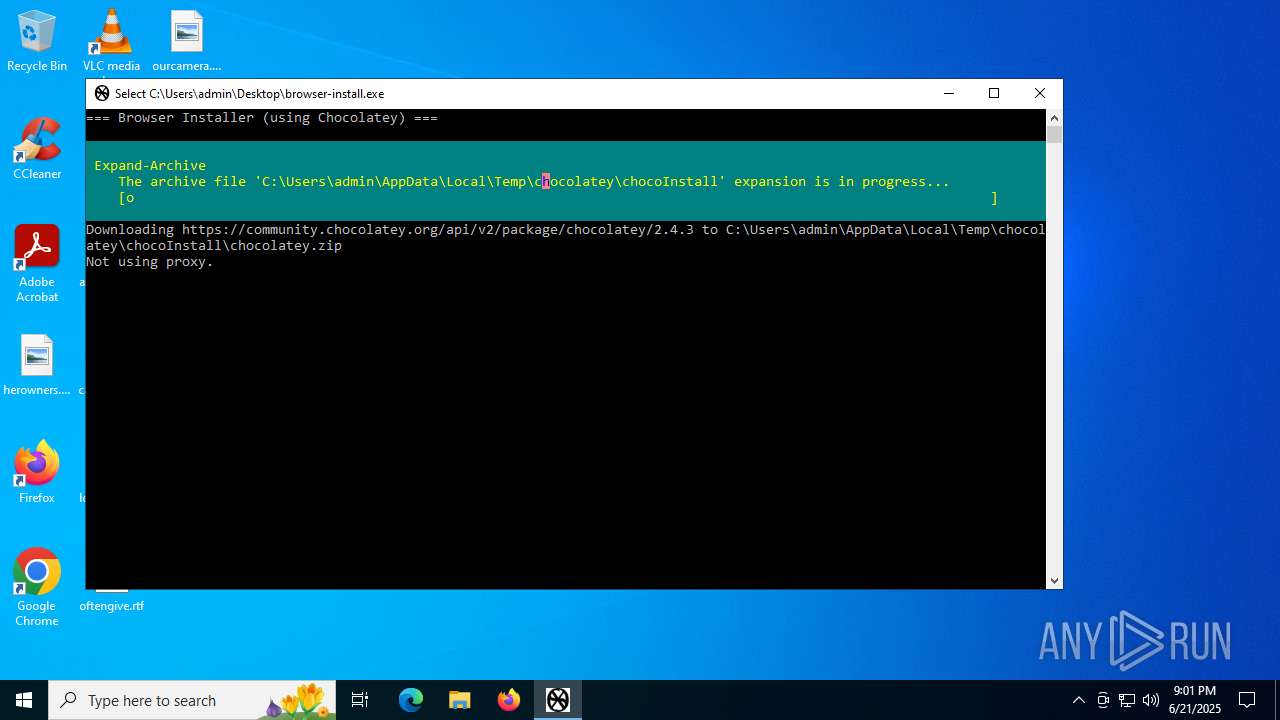Click the 'Not using proxy.' line
Screen dimensions: 1280x720
(x=150, y=262)
